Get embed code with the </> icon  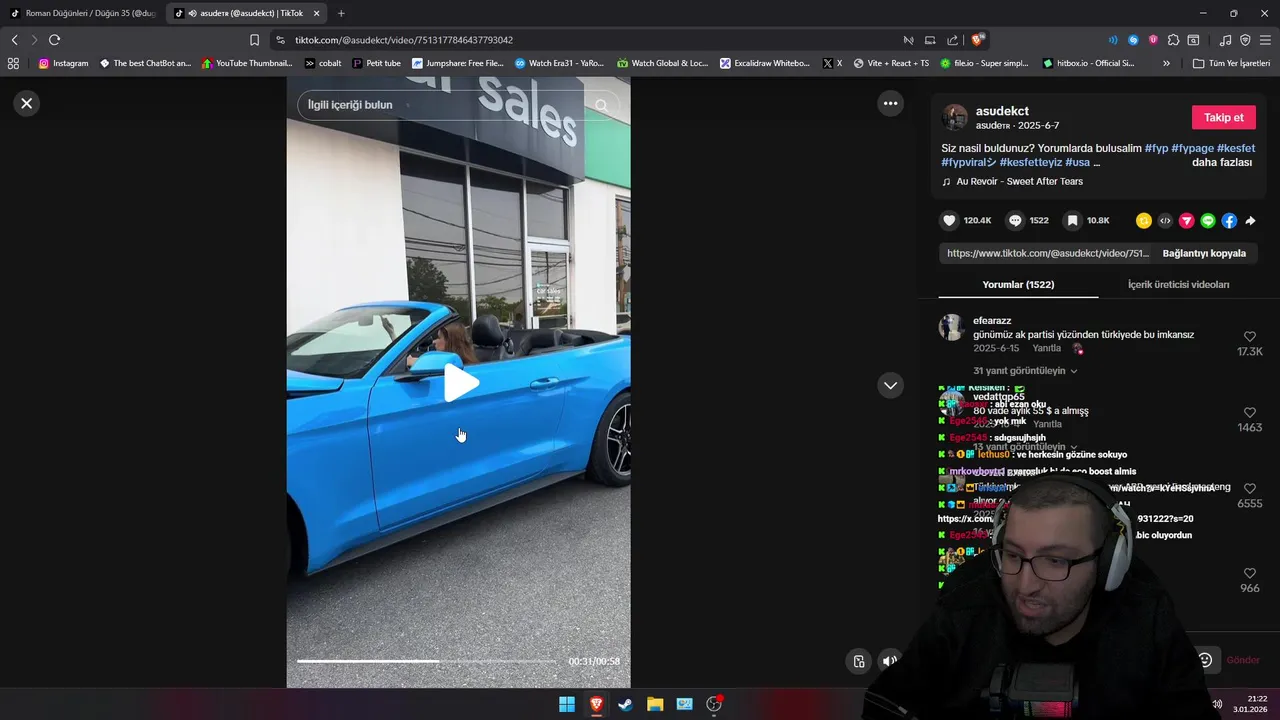[1165, 220]
